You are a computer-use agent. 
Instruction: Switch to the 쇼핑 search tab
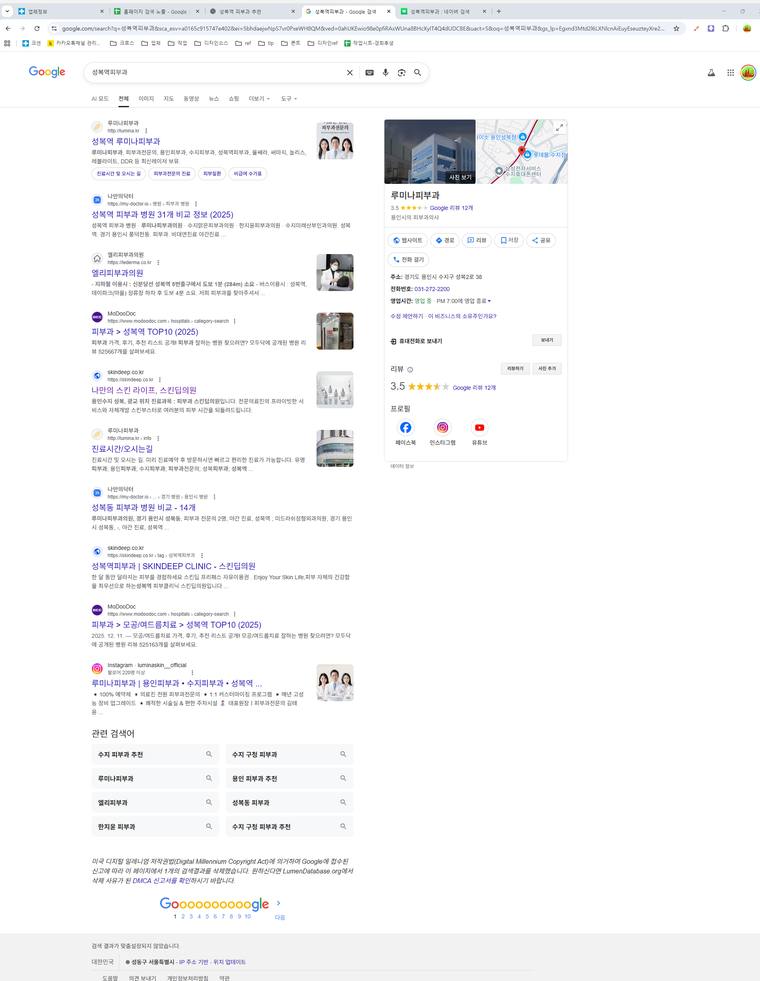pos(234,99)
